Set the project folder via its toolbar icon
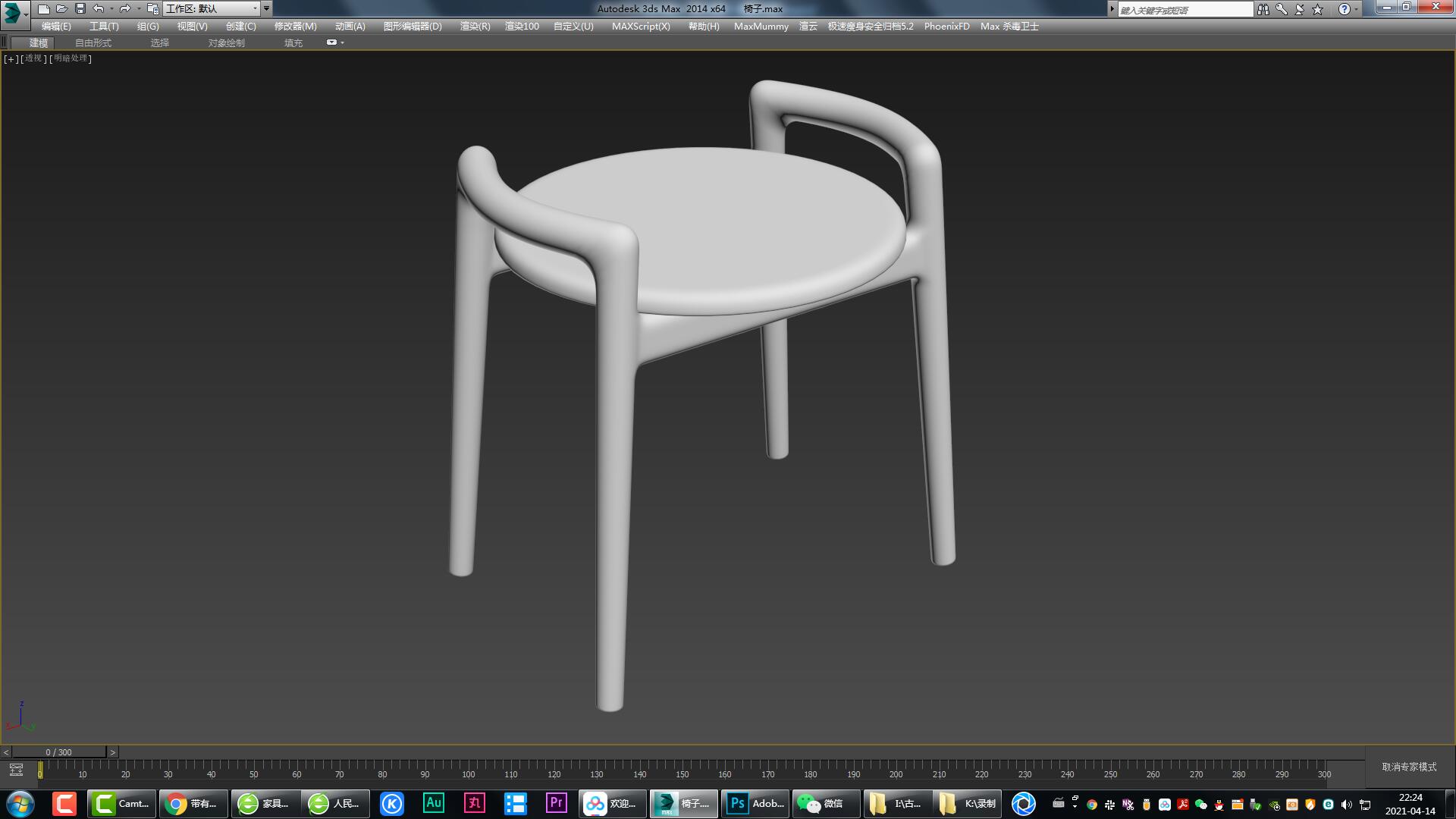1456x819 pixels. (154, 9)
